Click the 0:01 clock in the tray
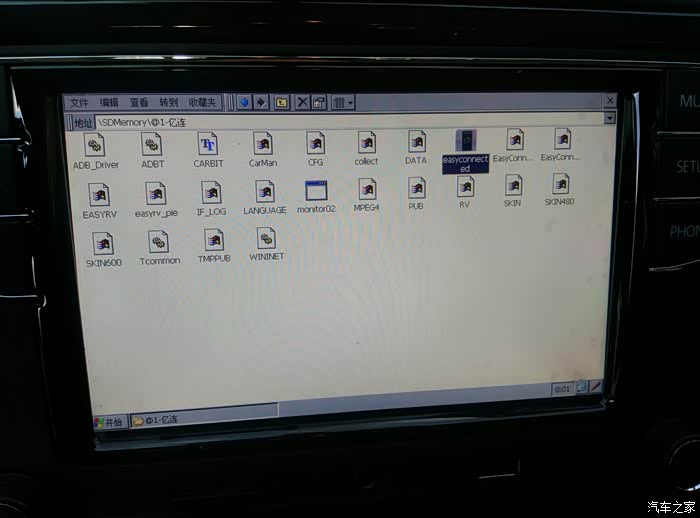 click(562, 389)
